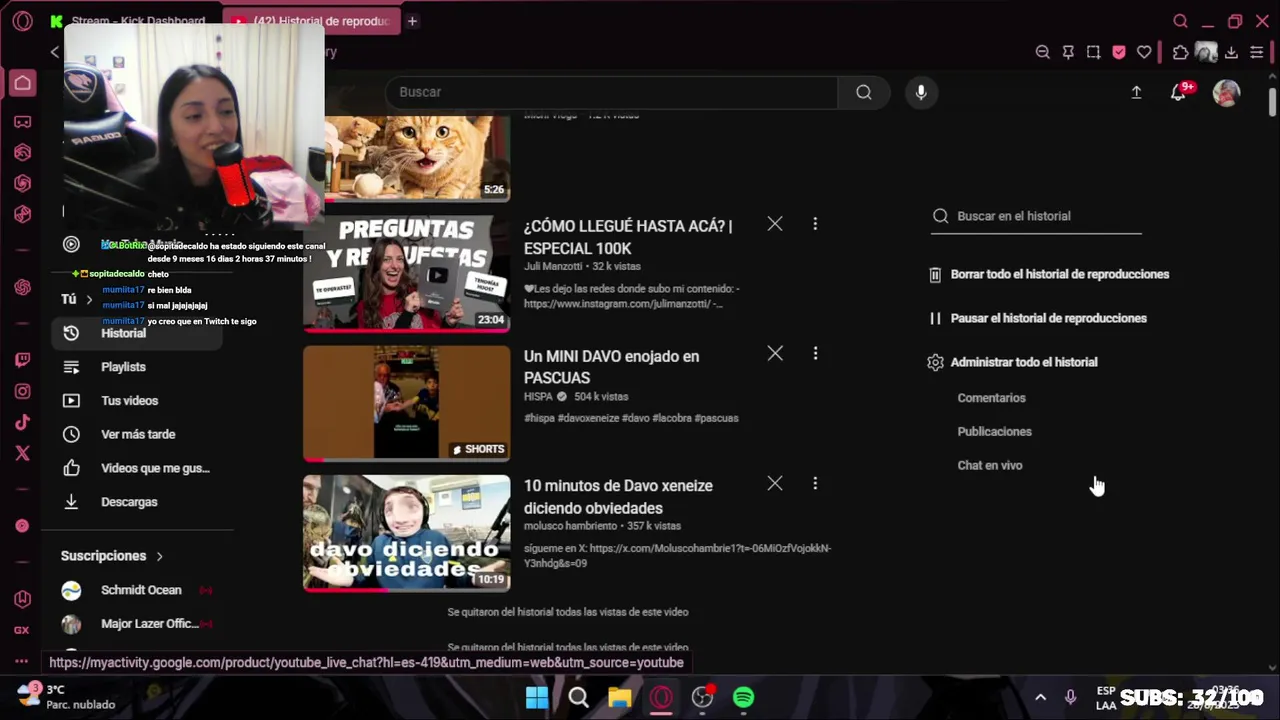Switch to 'Stream - Kick Dashboard' tab

[x=138, y=21]
